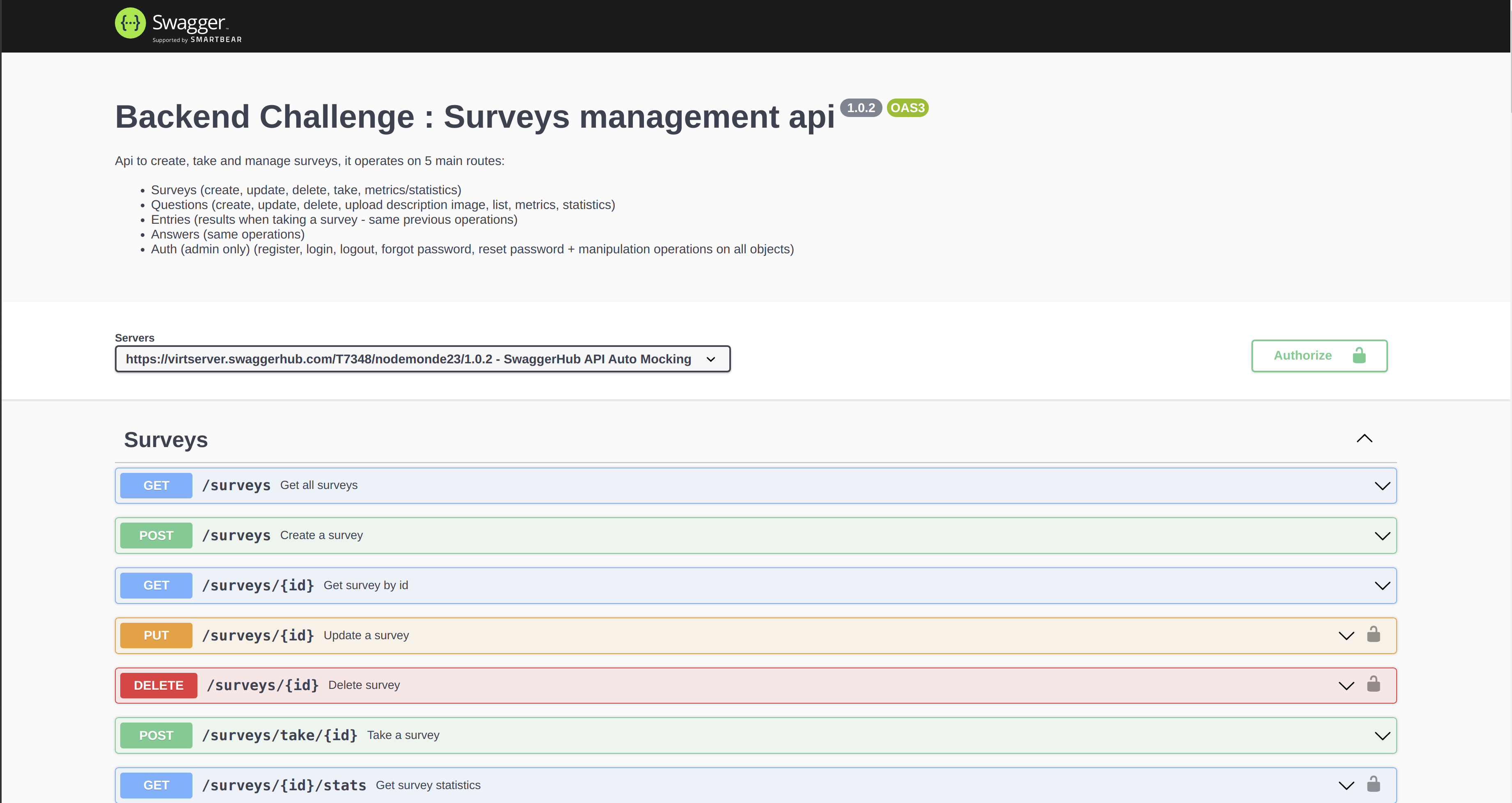Open the Servers dropdown list
This screenshot has height=803, width=1512.
coord(423,359)
